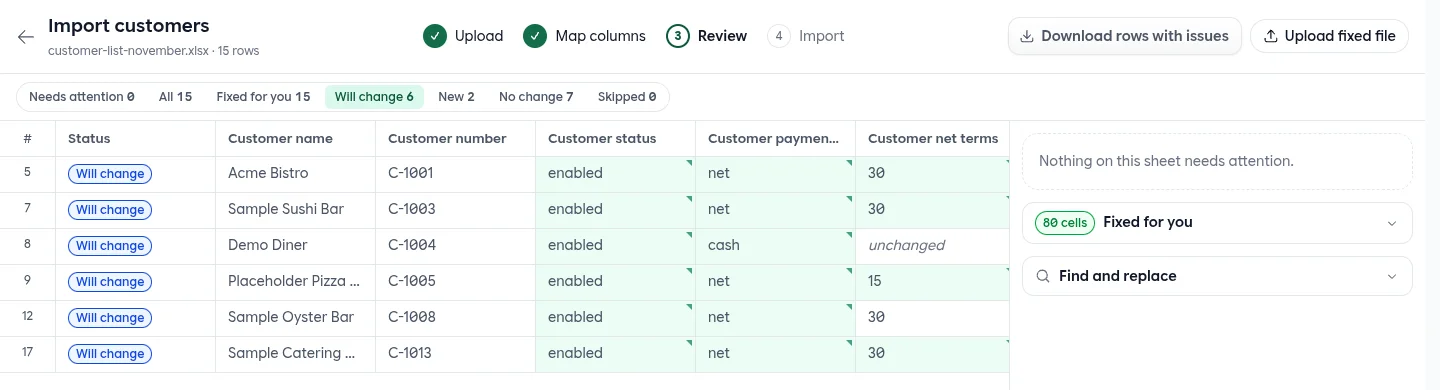This screenshot has width=1440, height=390.
Task: Click customer number C-1001
Action: click(455, 174)
